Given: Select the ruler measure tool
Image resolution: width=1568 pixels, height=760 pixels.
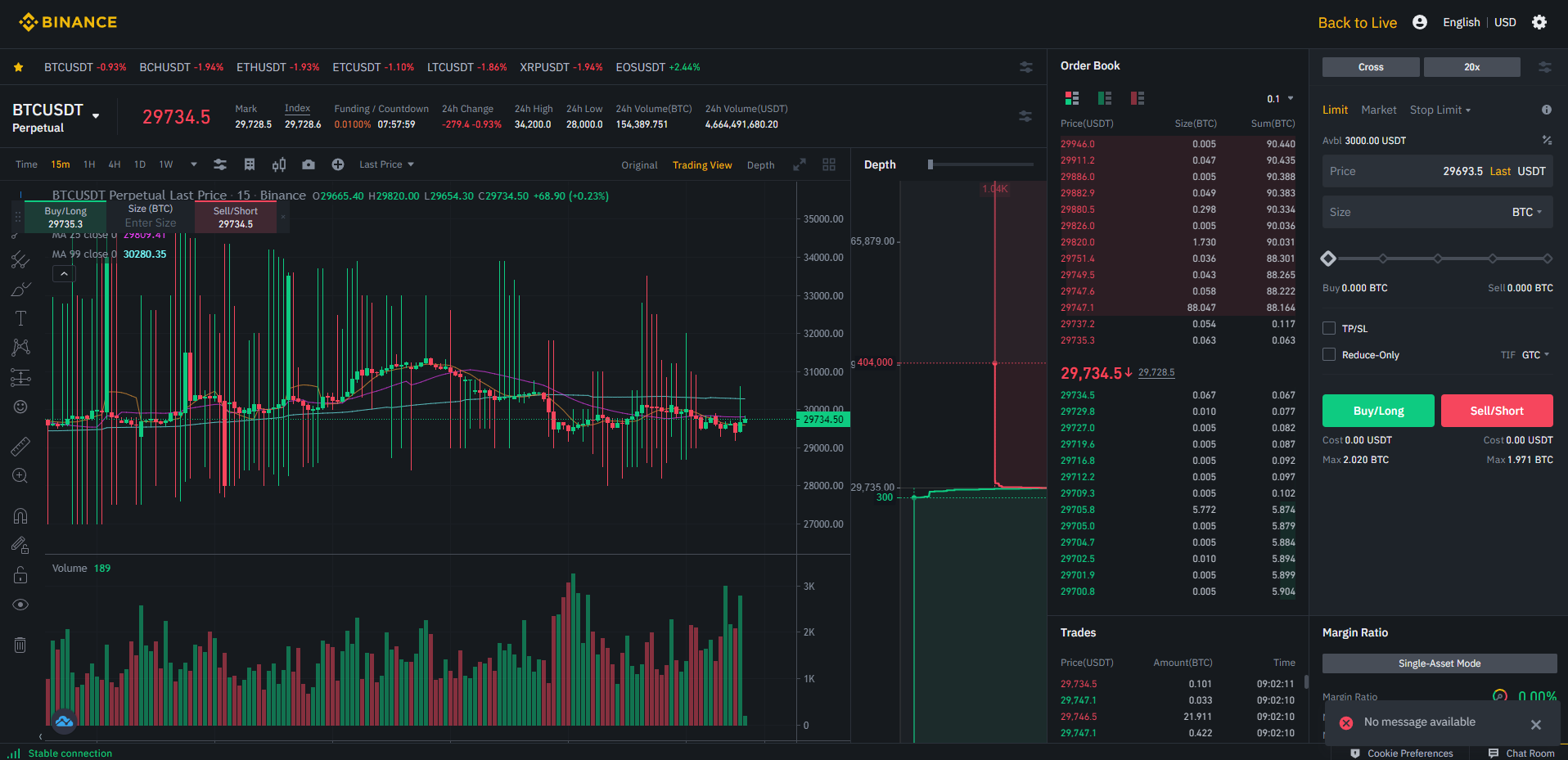Looking at the screenshot, I should (20, 446).
